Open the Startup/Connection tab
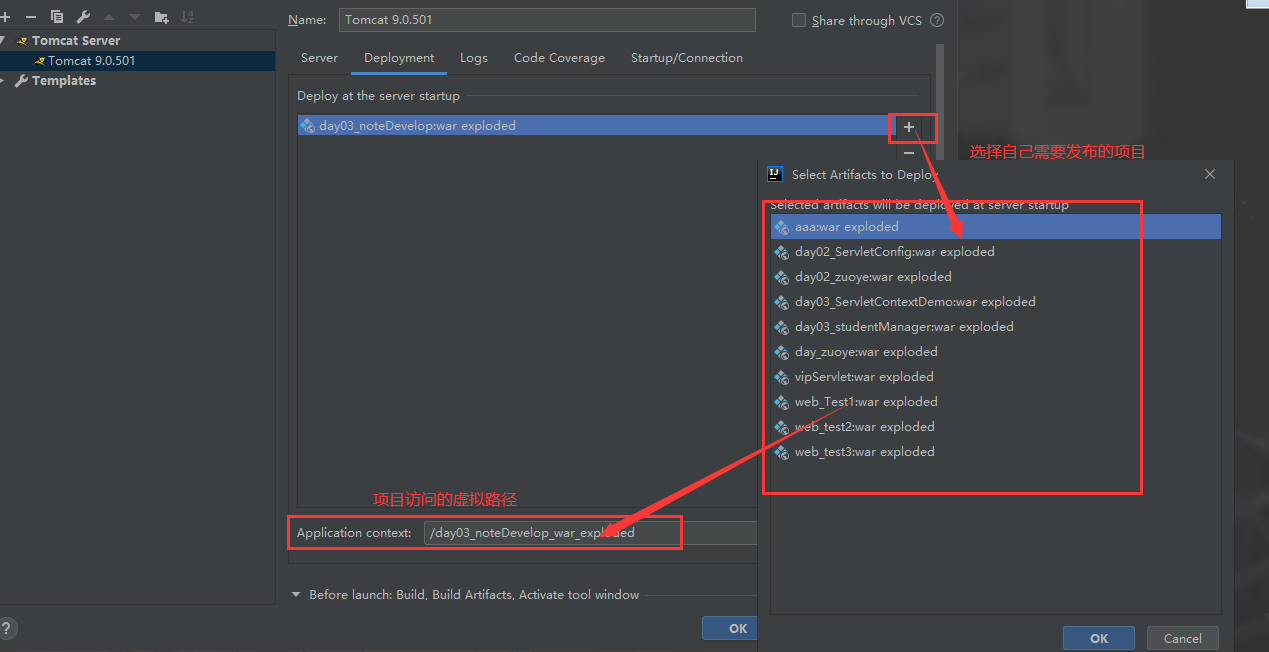Image resolution: width=1269 pixels, height=652 pixels. (x=687, y=58)
